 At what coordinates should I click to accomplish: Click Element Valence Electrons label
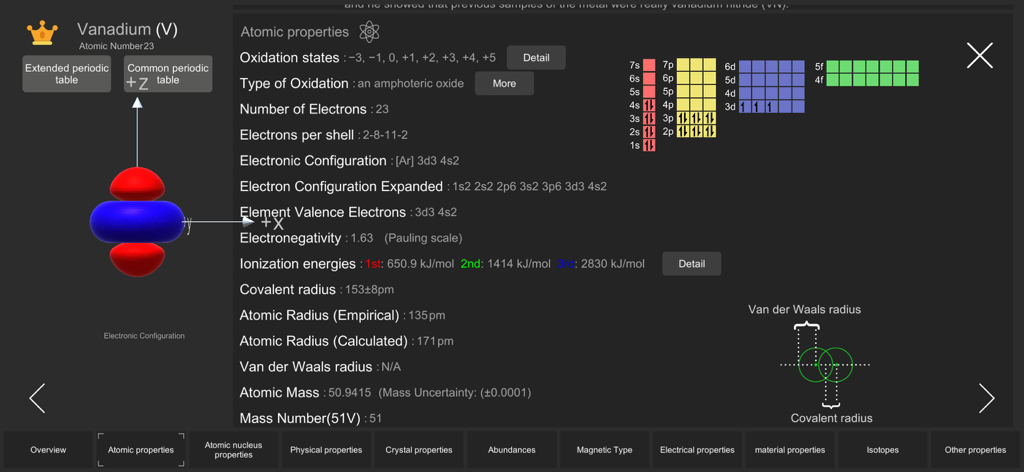323,212
